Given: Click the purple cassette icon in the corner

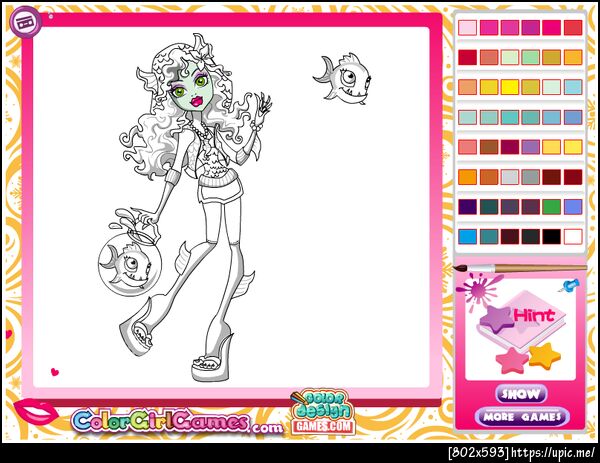Looking at the screenshot, I should [x=26, y=22].
